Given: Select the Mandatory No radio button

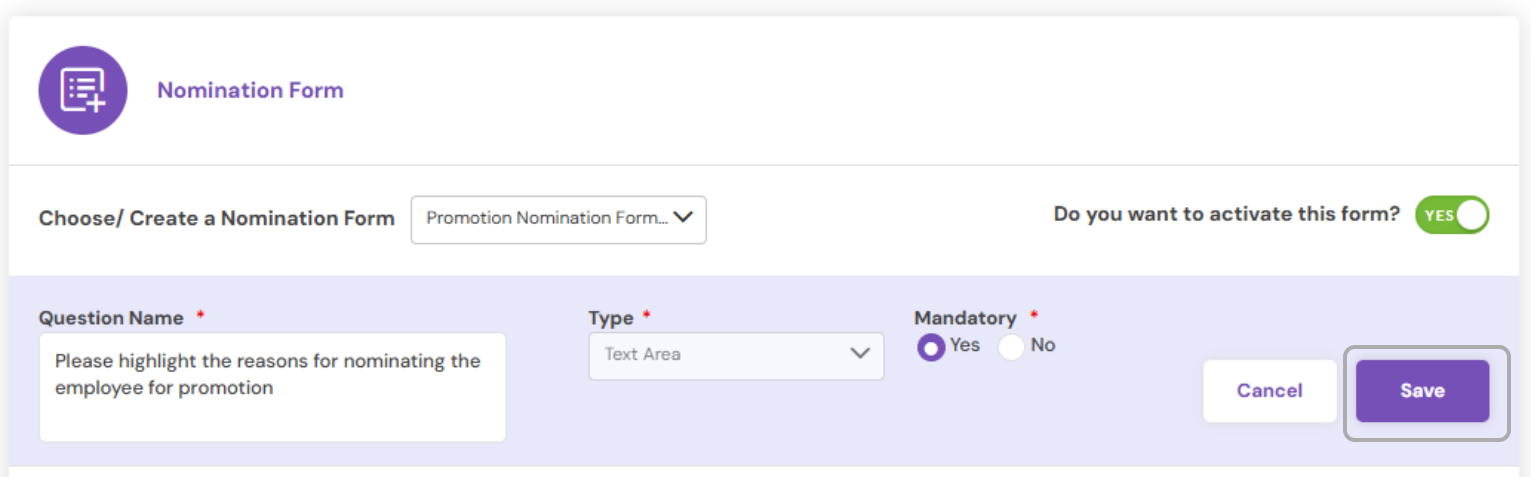Looking at the screenshot, I should 1011,347.
